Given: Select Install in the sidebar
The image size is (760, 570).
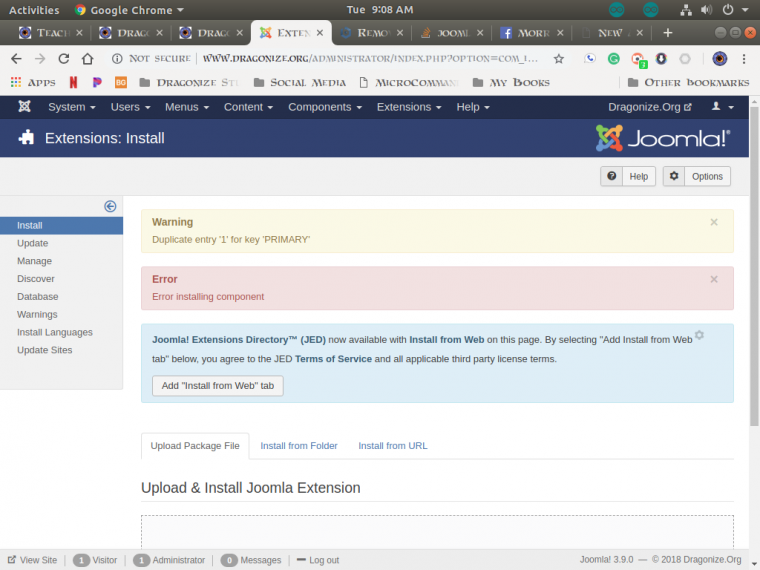Looking at the screenshot, I should click(61, 225).
